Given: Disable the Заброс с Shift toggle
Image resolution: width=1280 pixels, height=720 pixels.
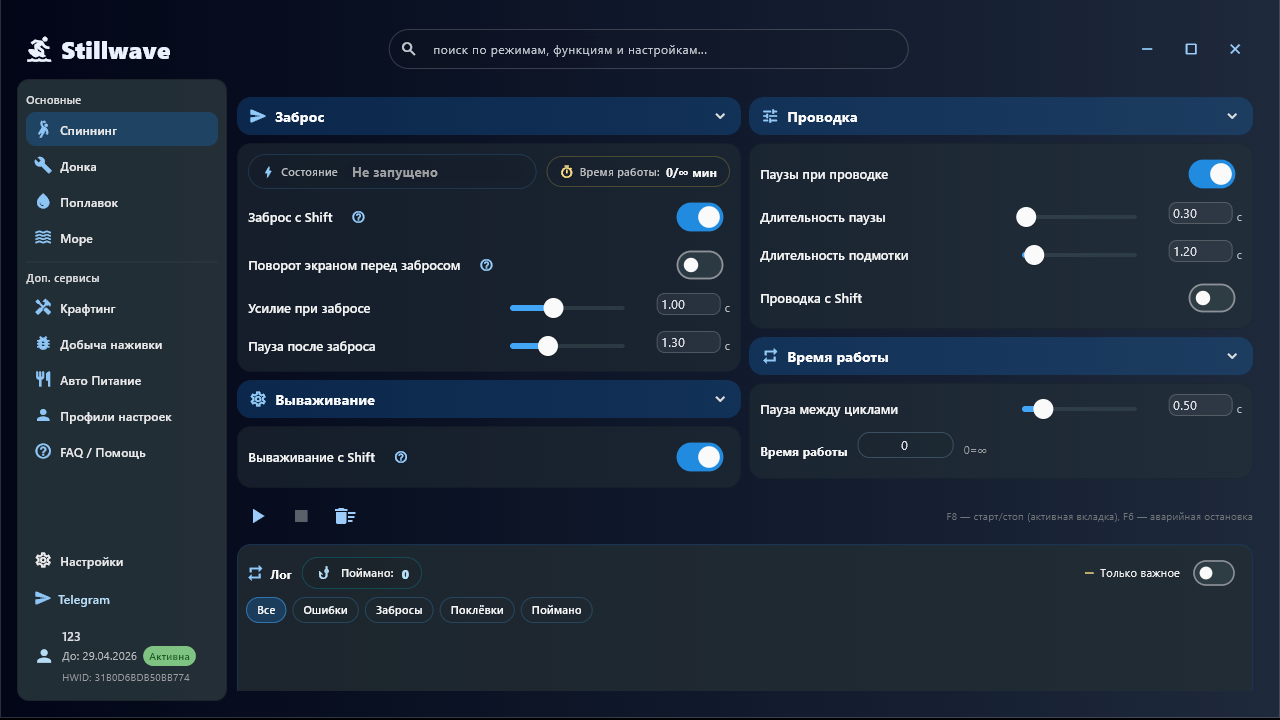Looking at the screenshot, I should coord(699,217).
